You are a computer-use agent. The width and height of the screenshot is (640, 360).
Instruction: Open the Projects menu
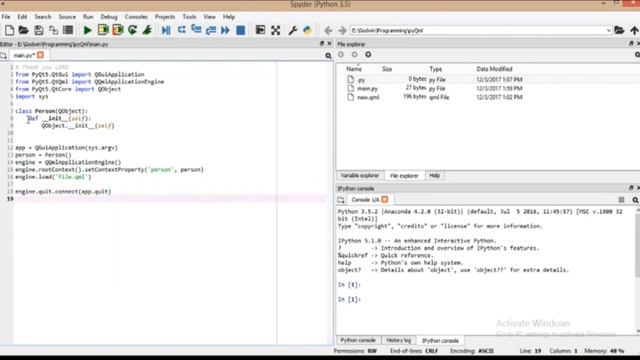[x=165, y=17]
